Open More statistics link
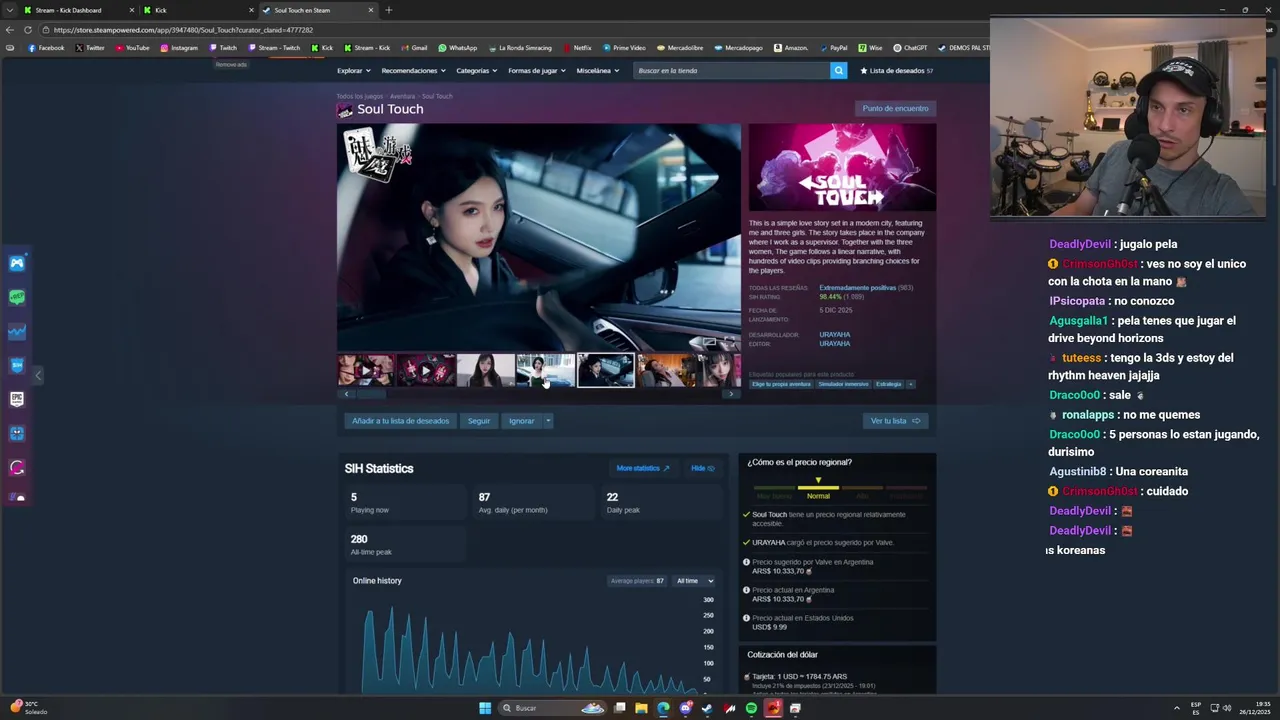Image resolution: width=1280 pixels, height=720 pixels. (x=643, y=468)
